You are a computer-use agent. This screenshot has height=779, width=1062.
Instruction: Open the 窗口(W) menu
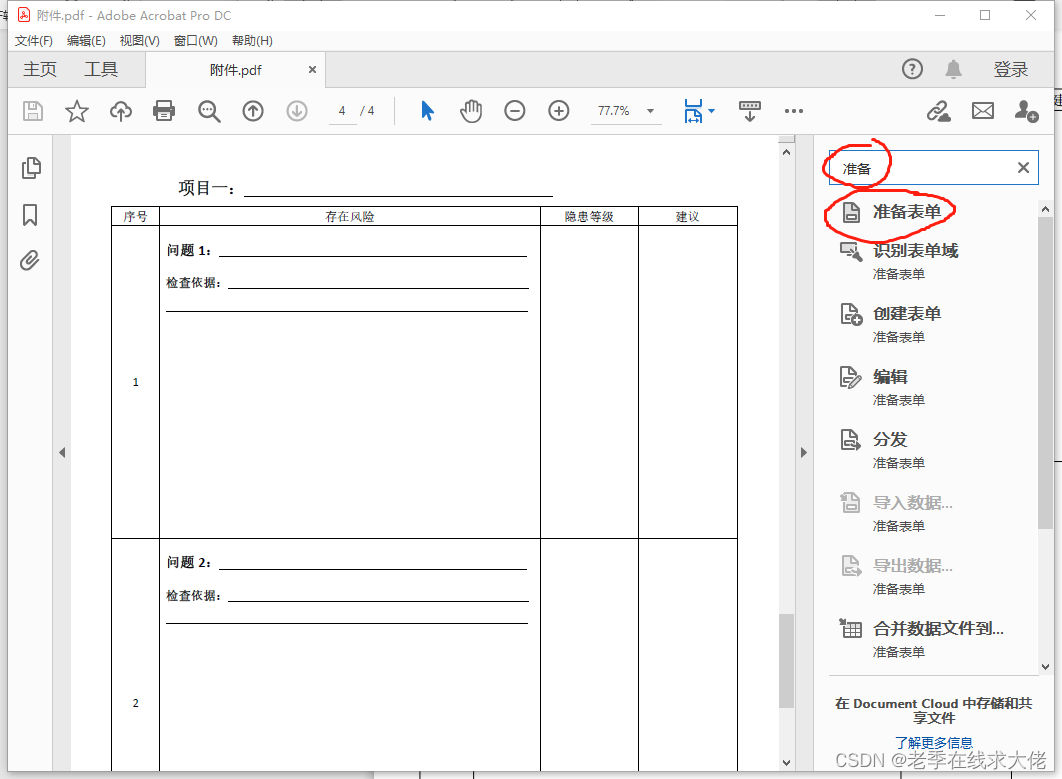196,41
